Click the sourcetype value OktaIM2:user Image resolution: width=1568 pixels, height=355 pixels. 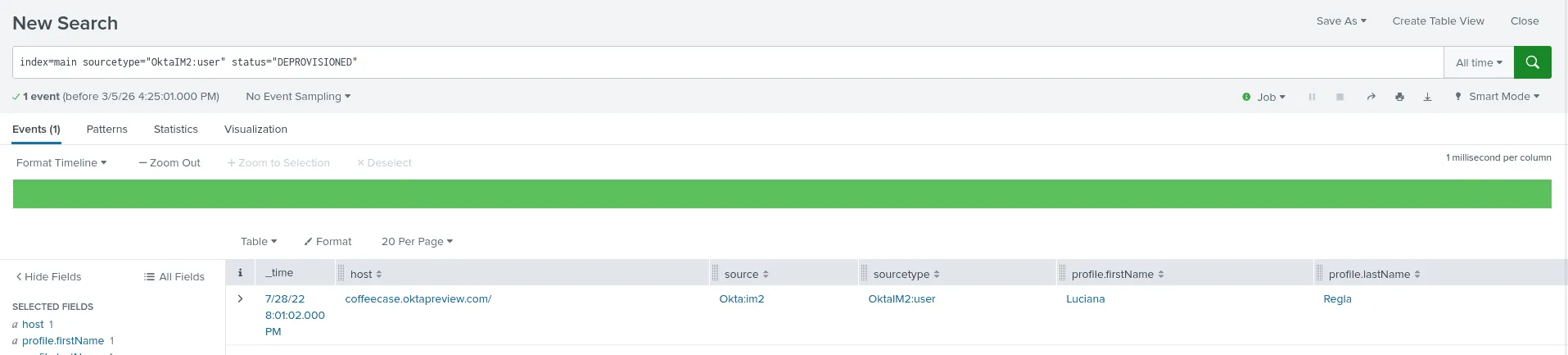[x=901, y=299]
